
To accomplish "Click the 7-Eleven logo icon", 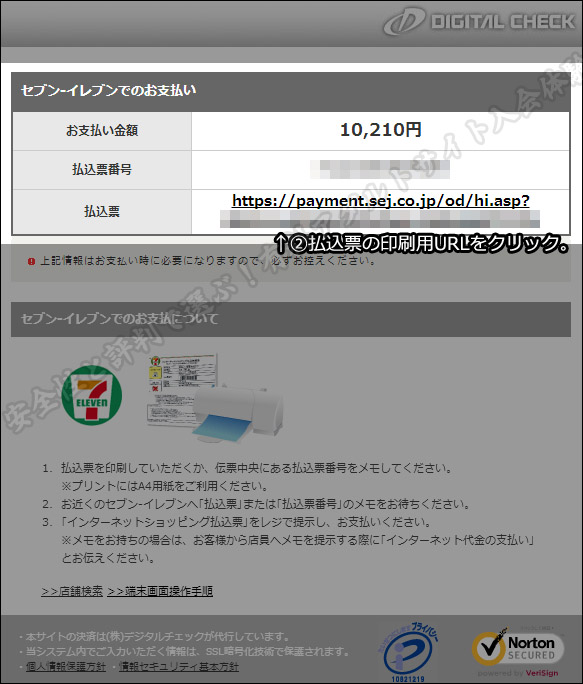I will (x=92, y=395).
